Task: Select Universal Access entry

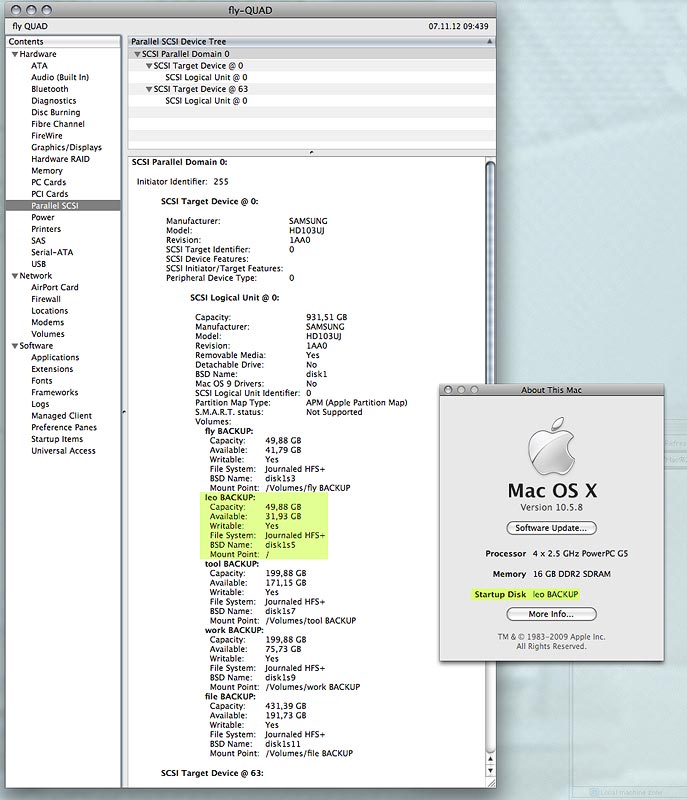Action: point(63,451)
